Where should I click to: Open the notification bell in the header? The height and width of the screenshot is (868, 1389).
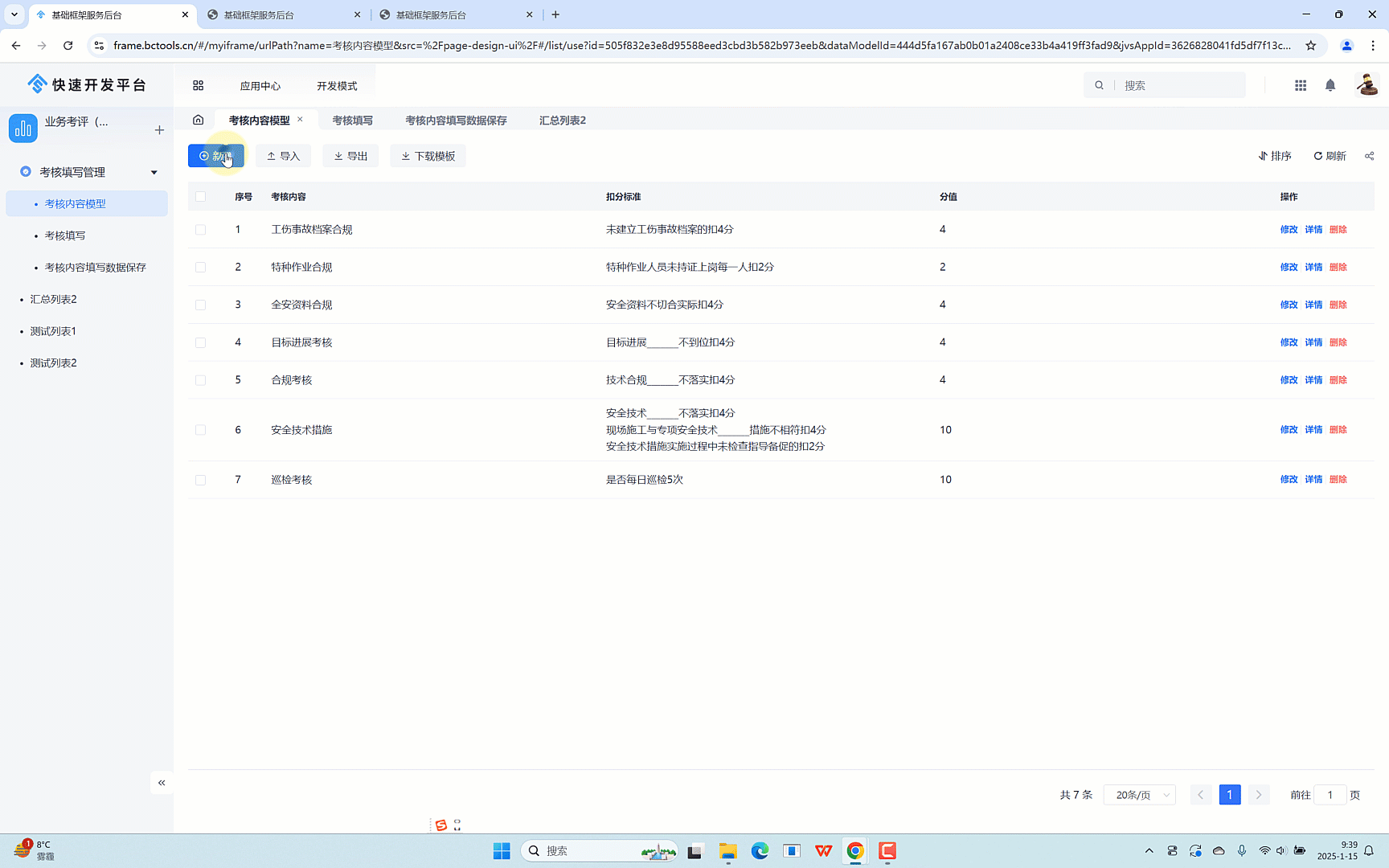[1330, 85]
